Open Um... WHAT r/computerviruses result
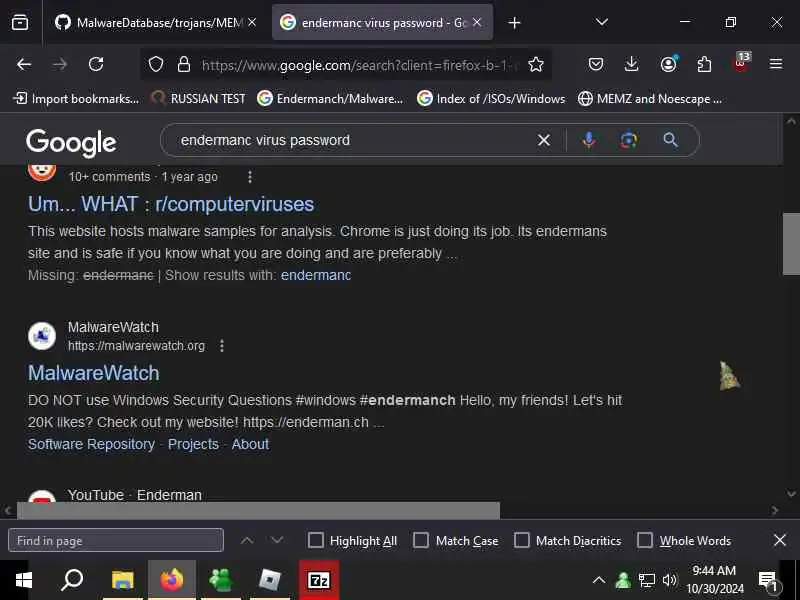800x600 pixels. click(x=171, y=204)
